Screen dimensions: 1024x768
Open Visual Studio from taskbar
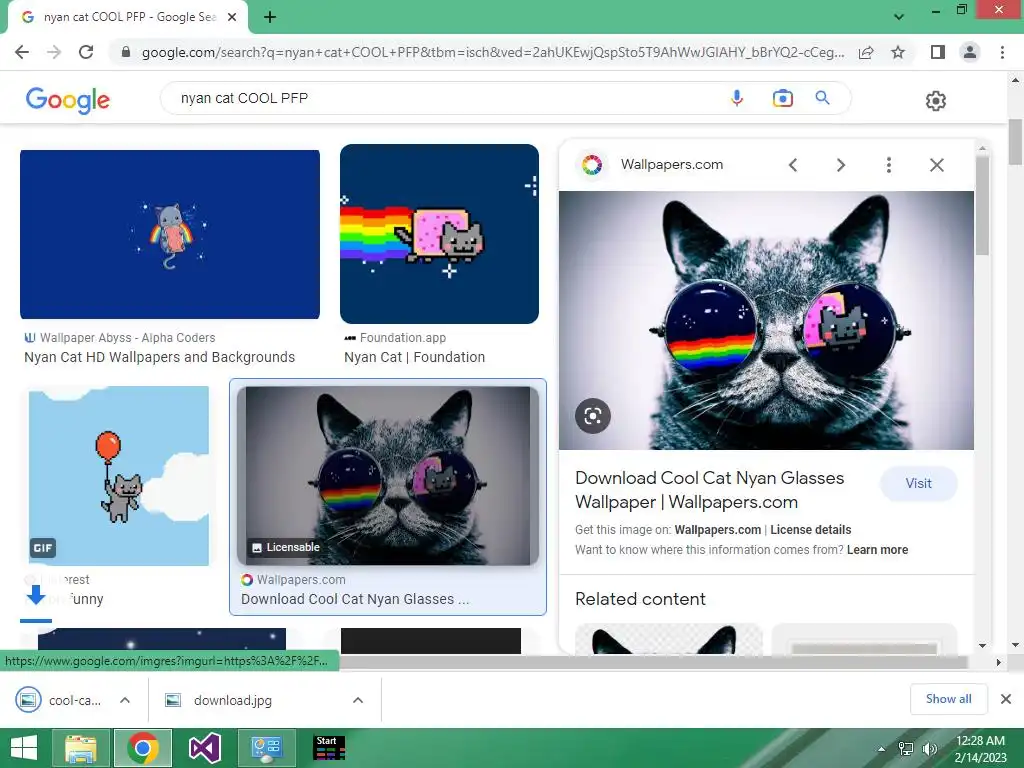204,748
